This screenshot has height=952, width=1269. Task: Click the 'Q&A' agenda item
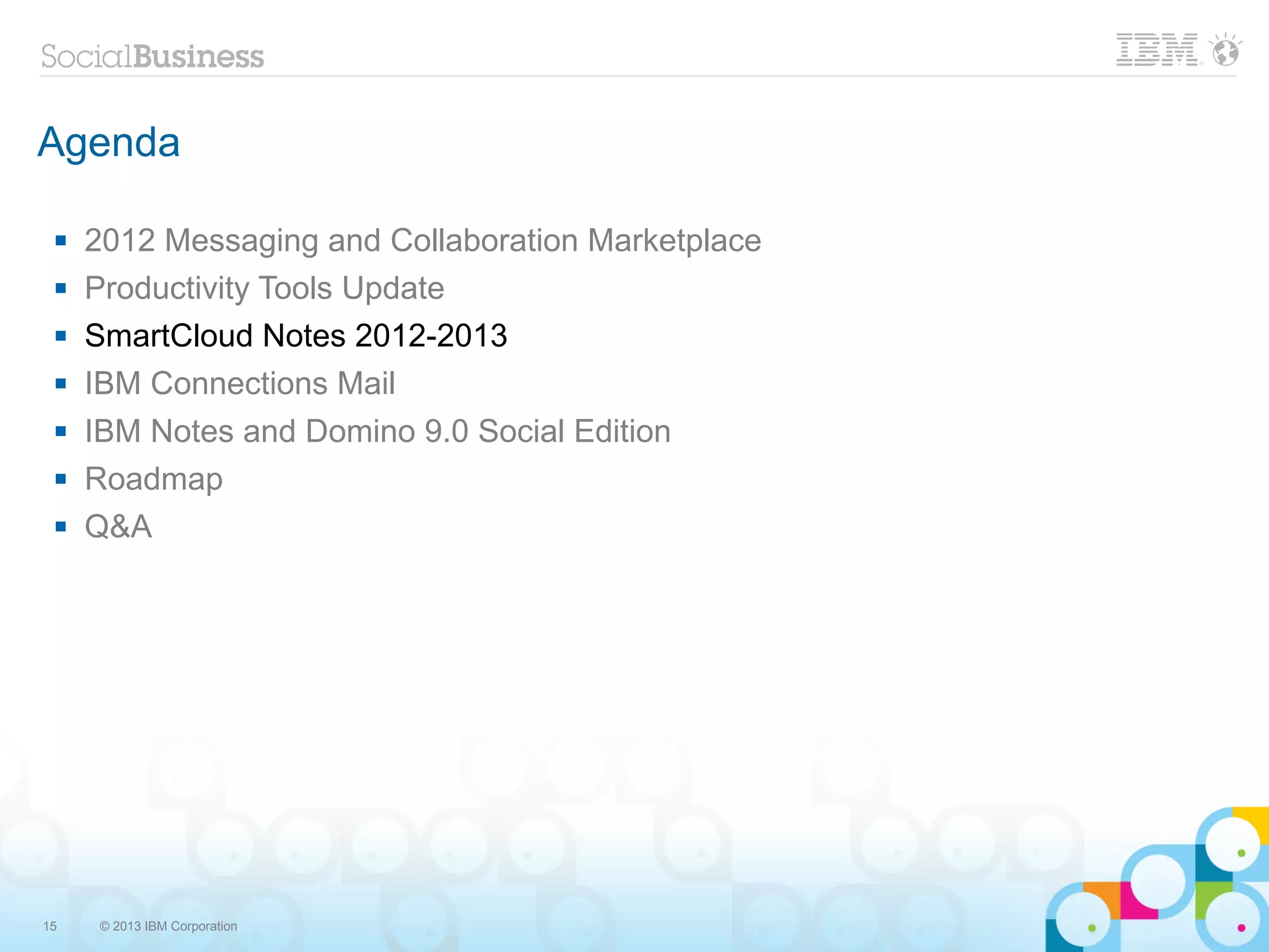pyautogui.click(x=118, y=526)
